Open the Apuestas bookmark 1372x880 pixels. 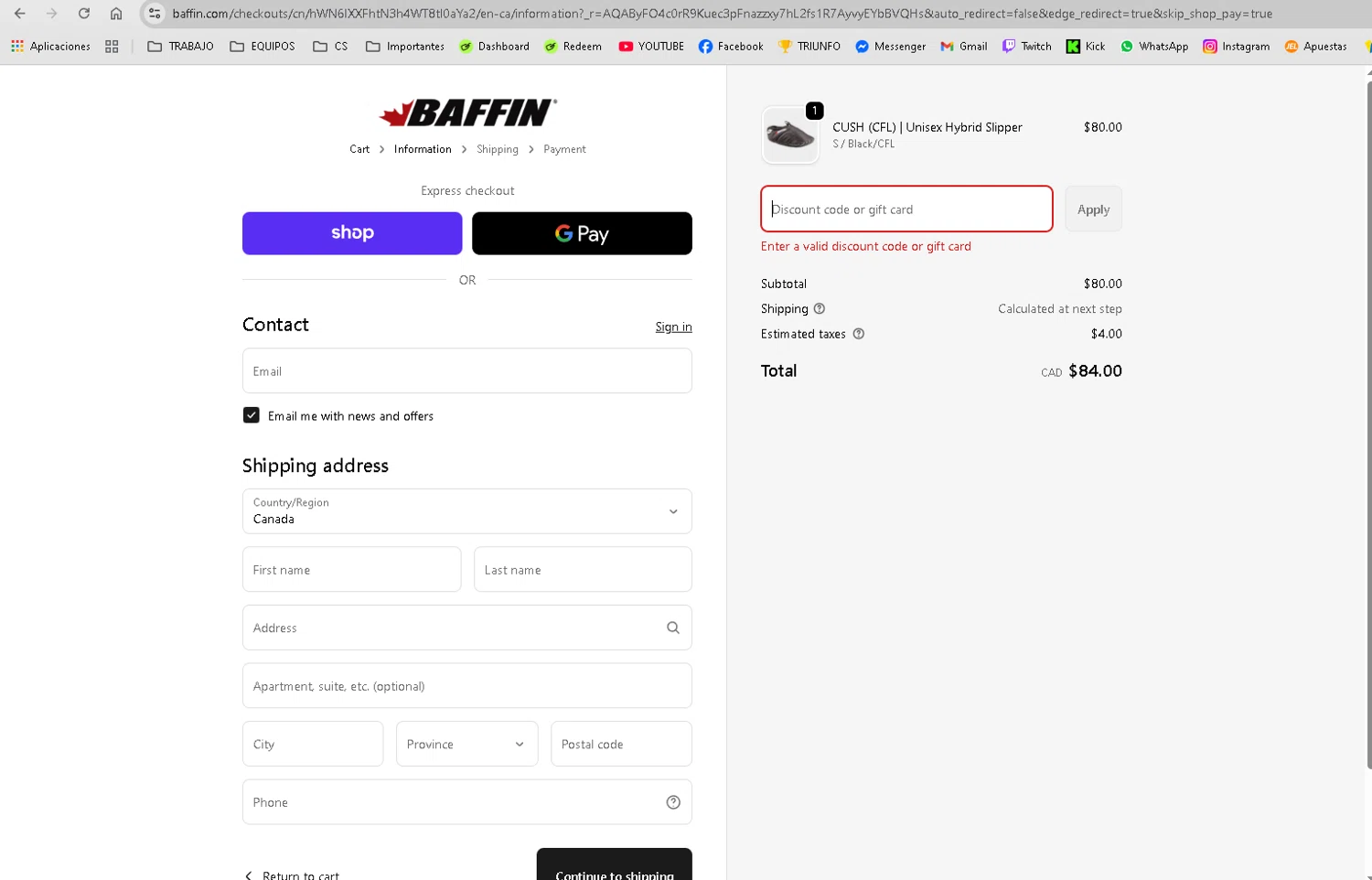(1315, 46)
